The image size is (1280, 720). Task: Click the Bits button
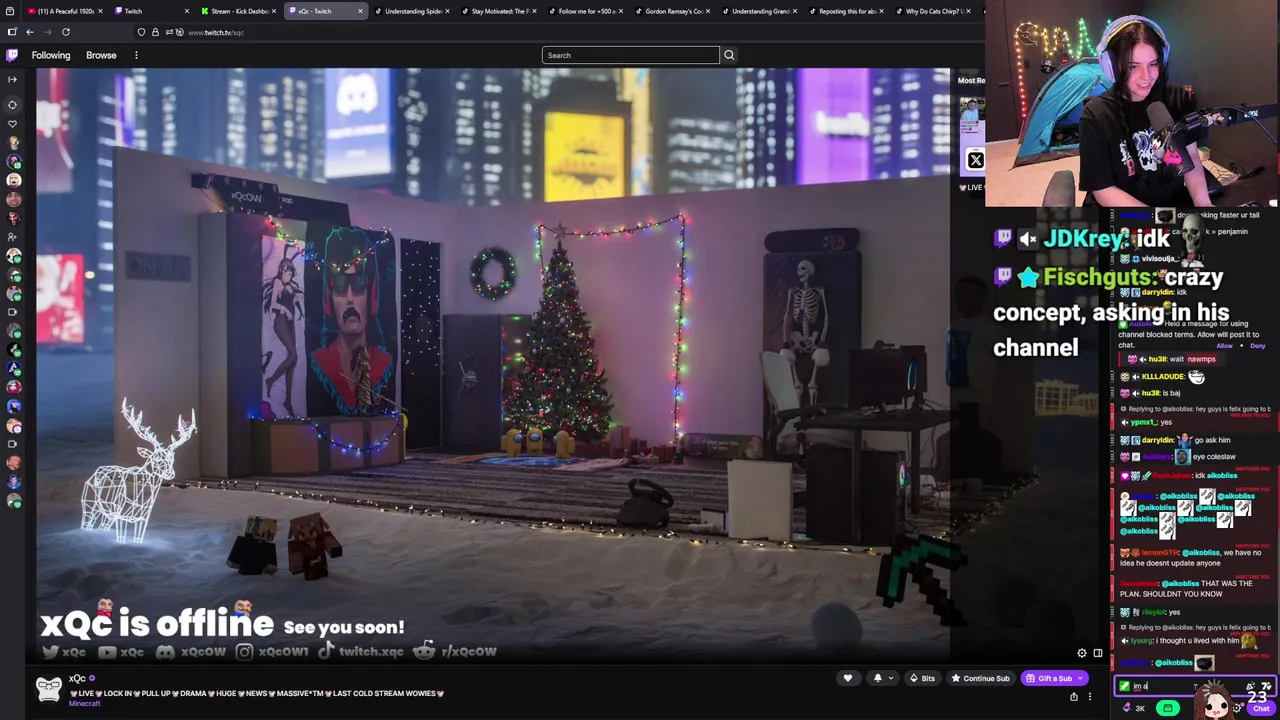(x=921, y=678)
